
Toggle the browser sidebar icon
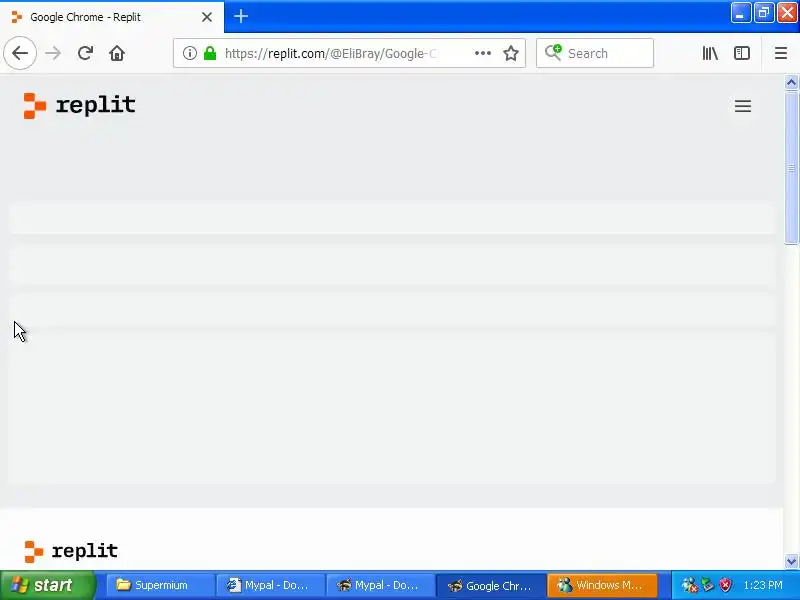pos(742,53)
